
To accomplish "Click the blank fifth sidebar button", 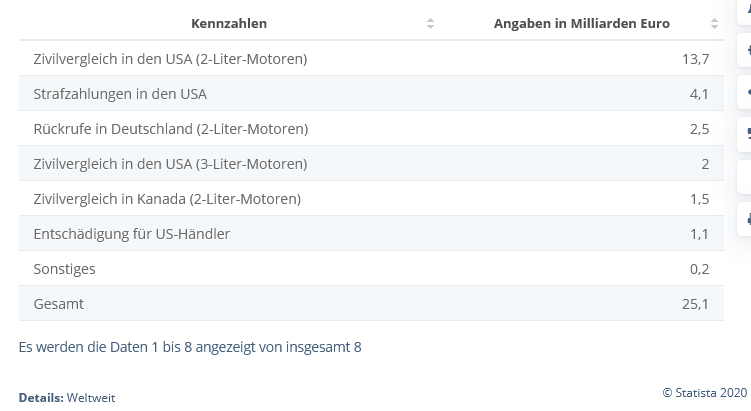I will click(744, 177).
